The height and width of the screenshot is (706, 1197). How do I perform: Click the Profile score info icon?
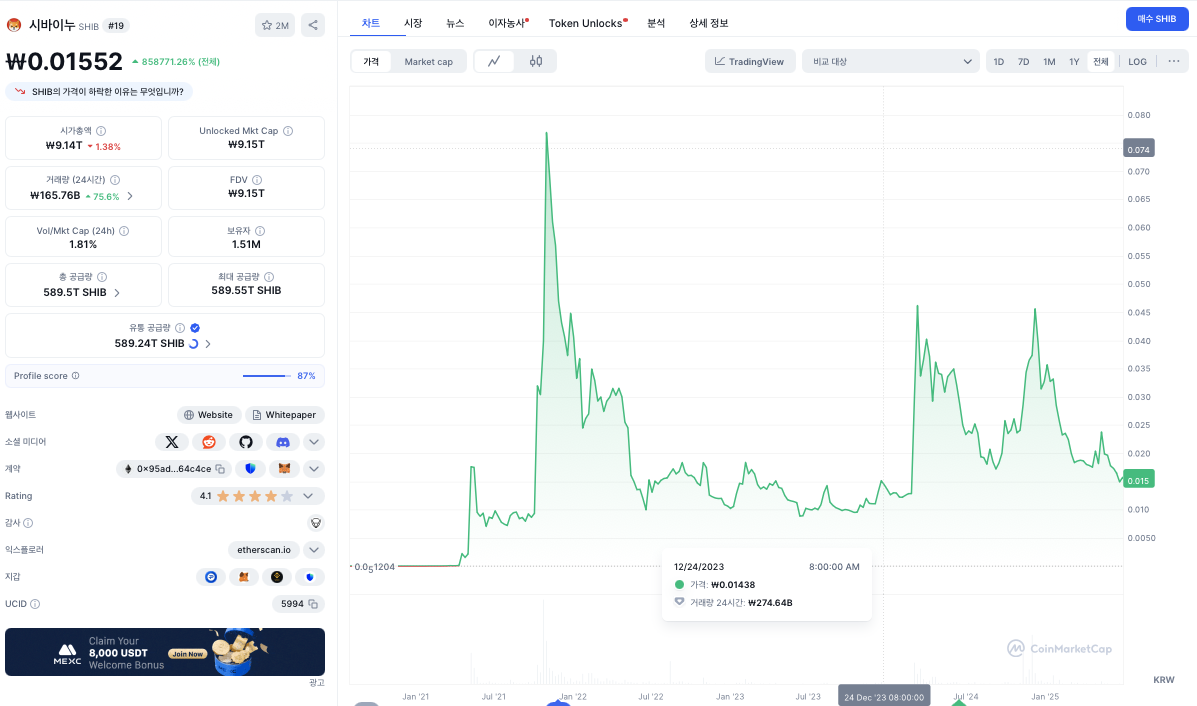76,376
